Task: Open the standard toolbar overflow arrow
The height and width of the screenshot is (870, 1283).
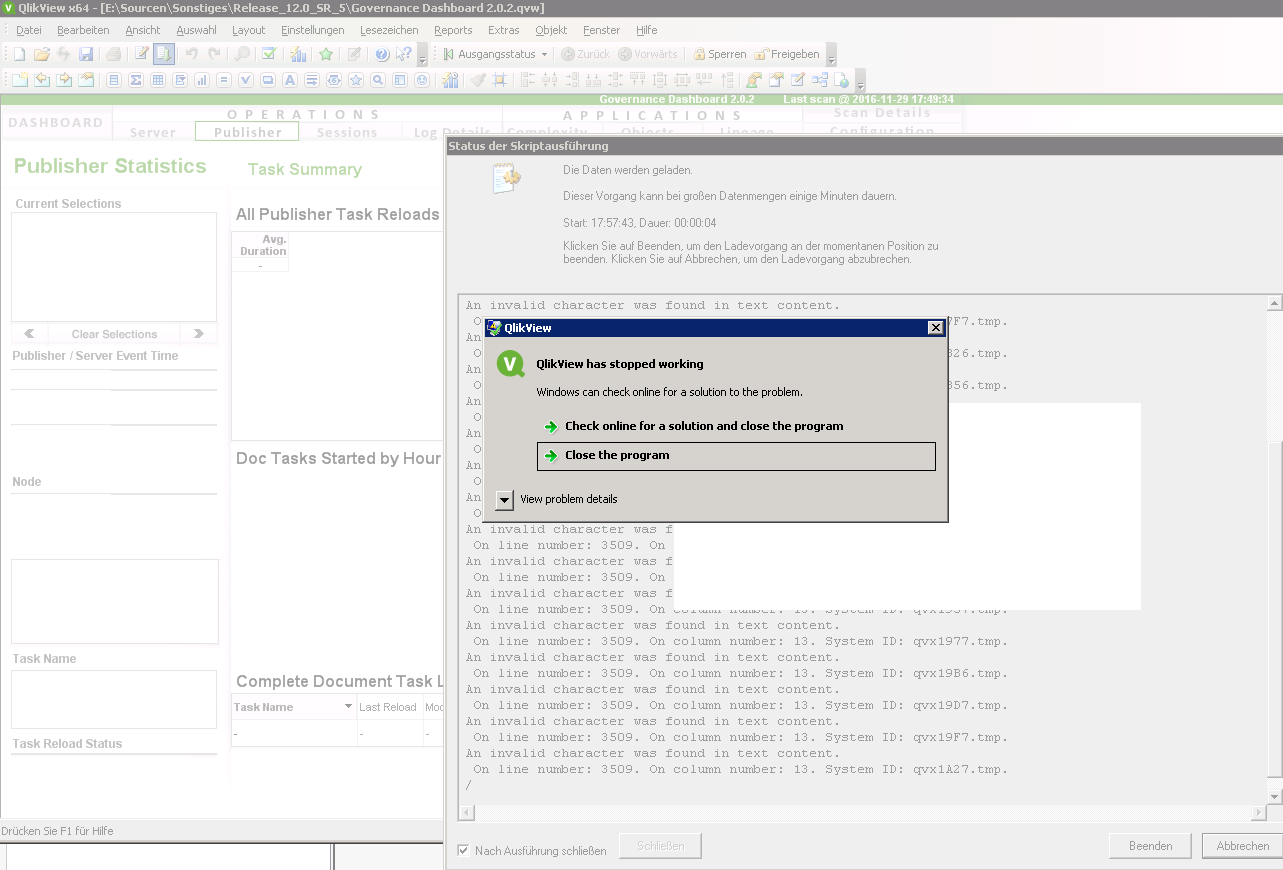Action: pos(422,56)
